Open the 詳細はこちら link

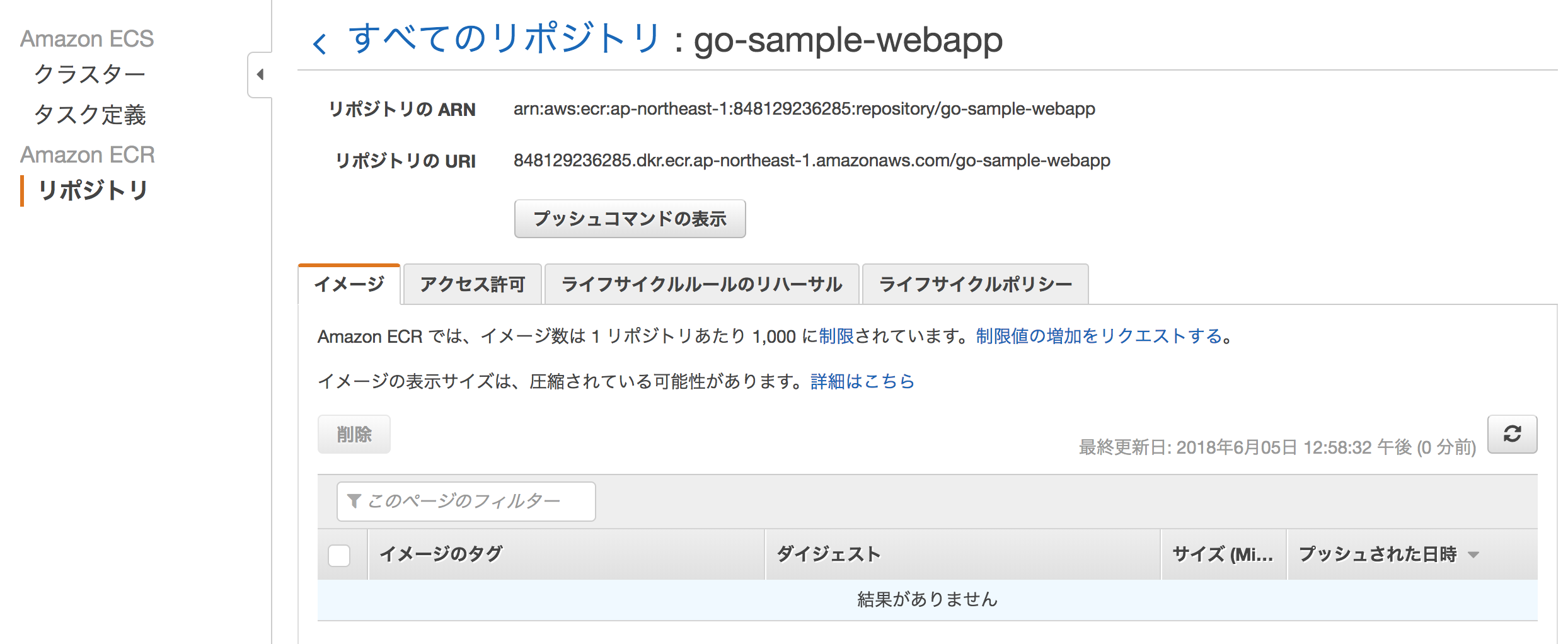[x=862, y=381]
